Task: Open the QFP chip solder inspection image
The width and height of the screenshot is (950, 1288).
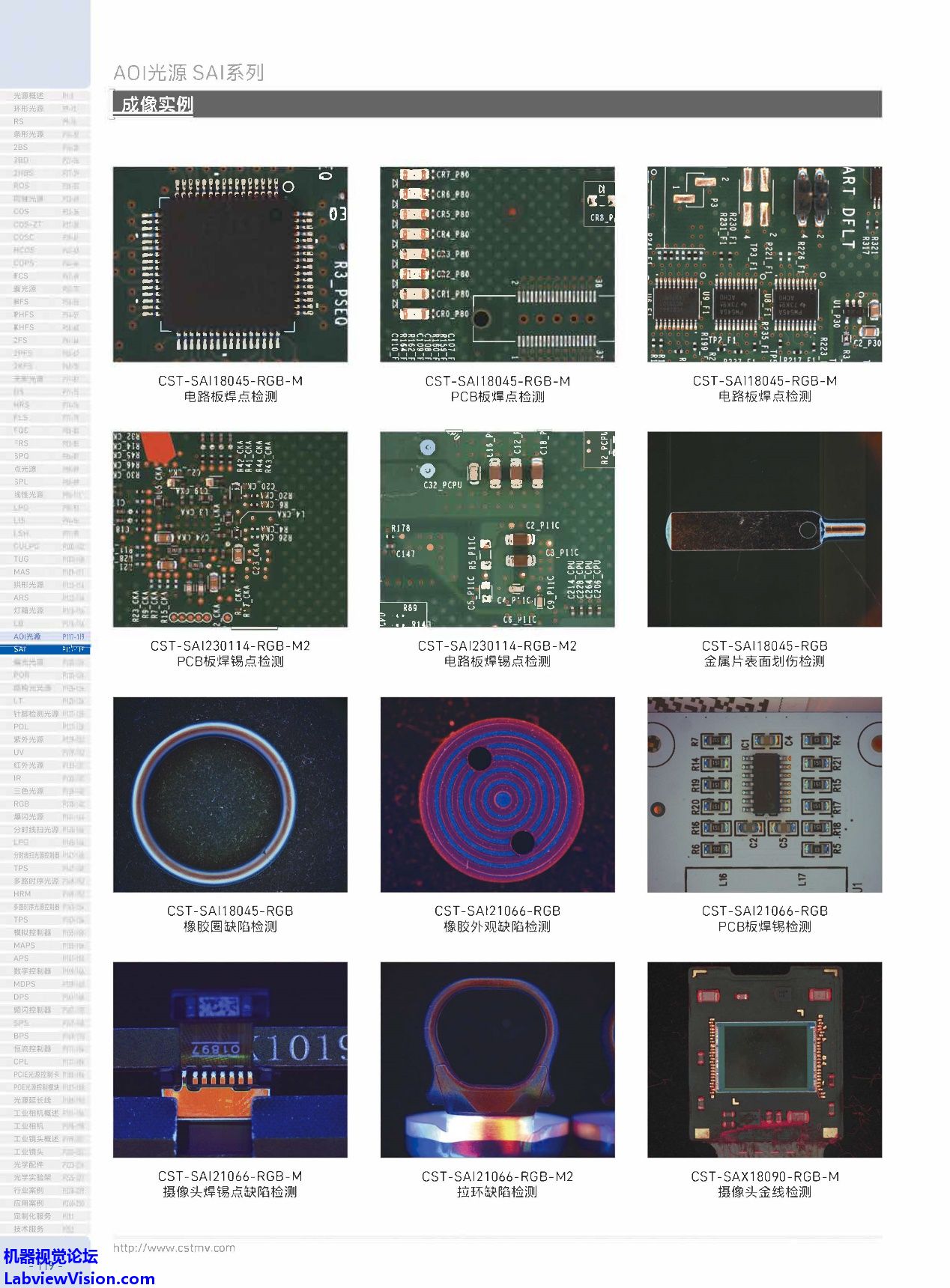Action: pyautogui.click(x=230, y=264)
